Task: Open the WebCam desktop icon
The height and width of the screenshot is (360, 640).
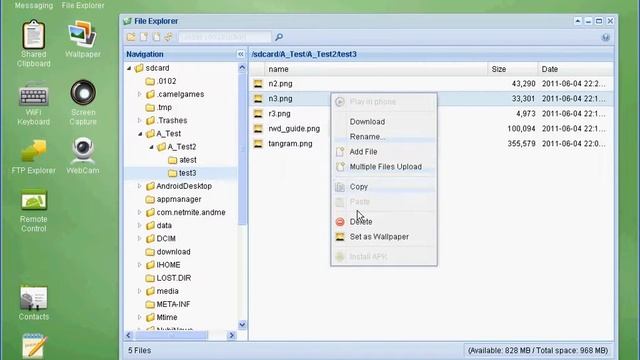Action: [x=83, y=156]
